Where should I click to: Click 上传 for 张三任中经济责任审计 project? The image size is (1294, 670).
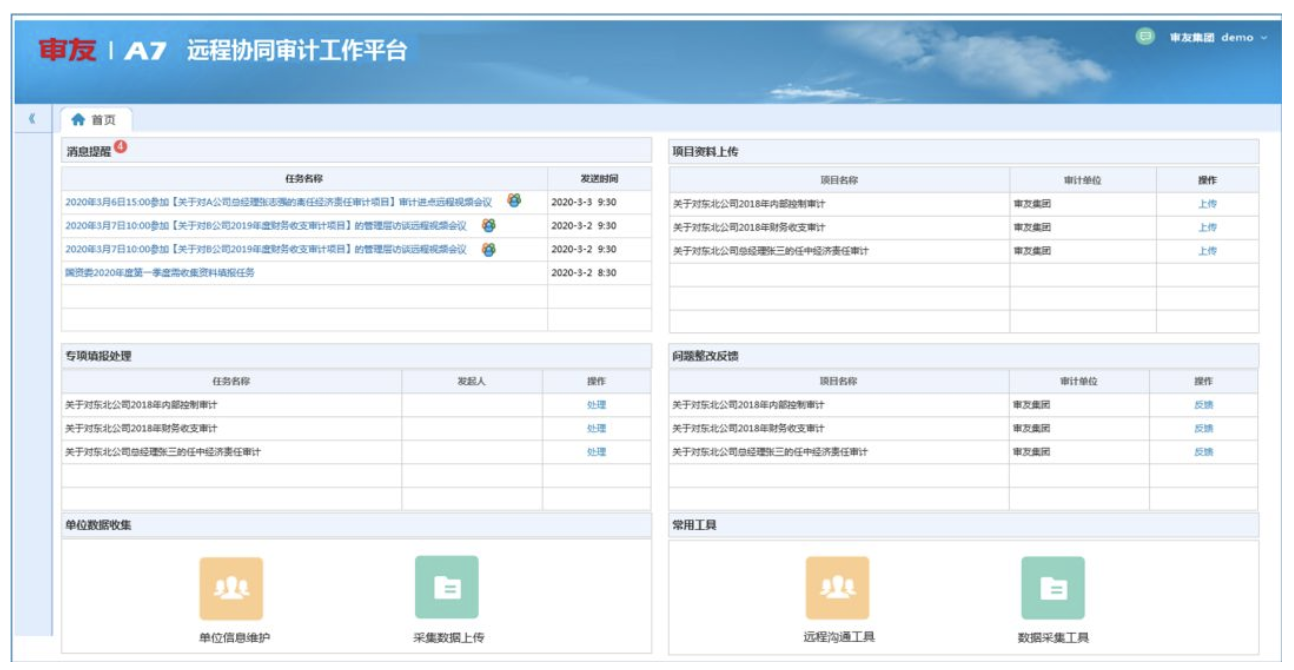(x=1207, y=251)
